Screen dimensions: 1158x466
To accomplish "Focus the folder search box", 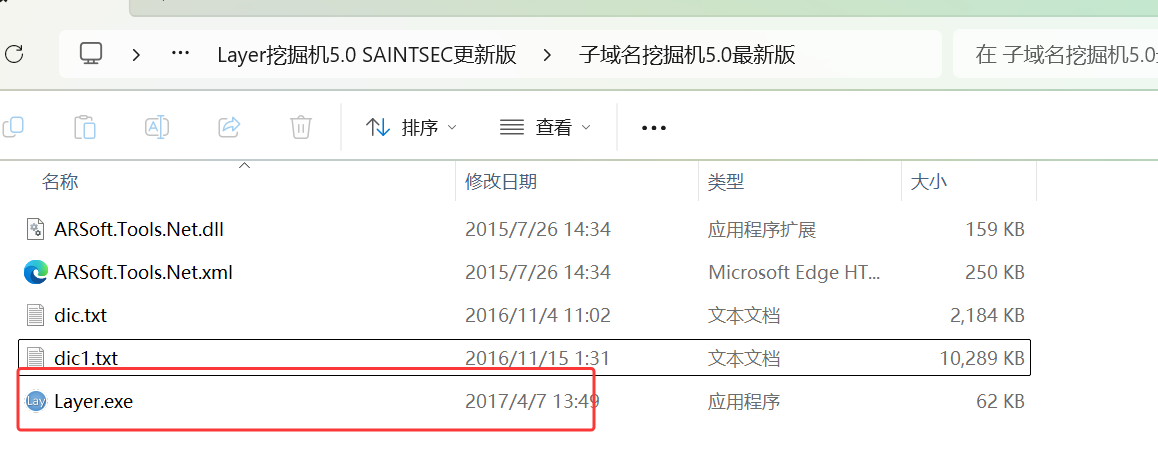I will [1055, 55].
